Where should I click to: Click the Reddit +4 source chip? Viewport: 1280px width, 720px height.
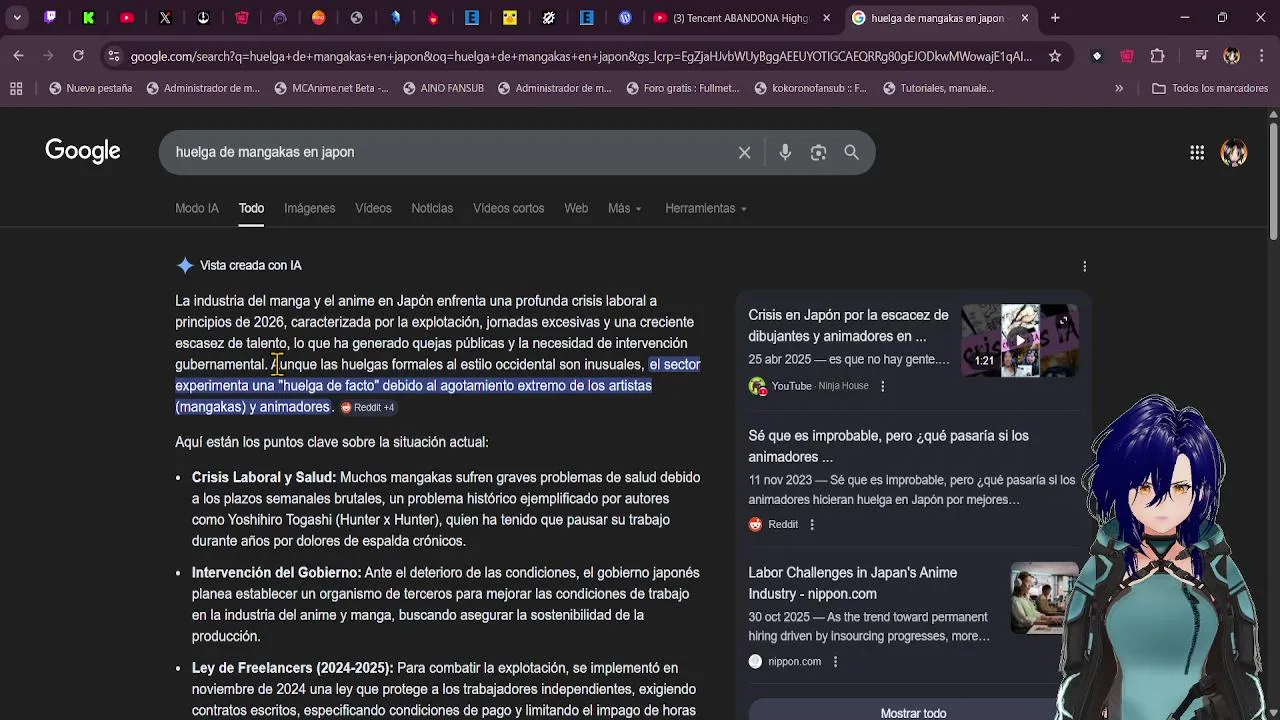368,407
